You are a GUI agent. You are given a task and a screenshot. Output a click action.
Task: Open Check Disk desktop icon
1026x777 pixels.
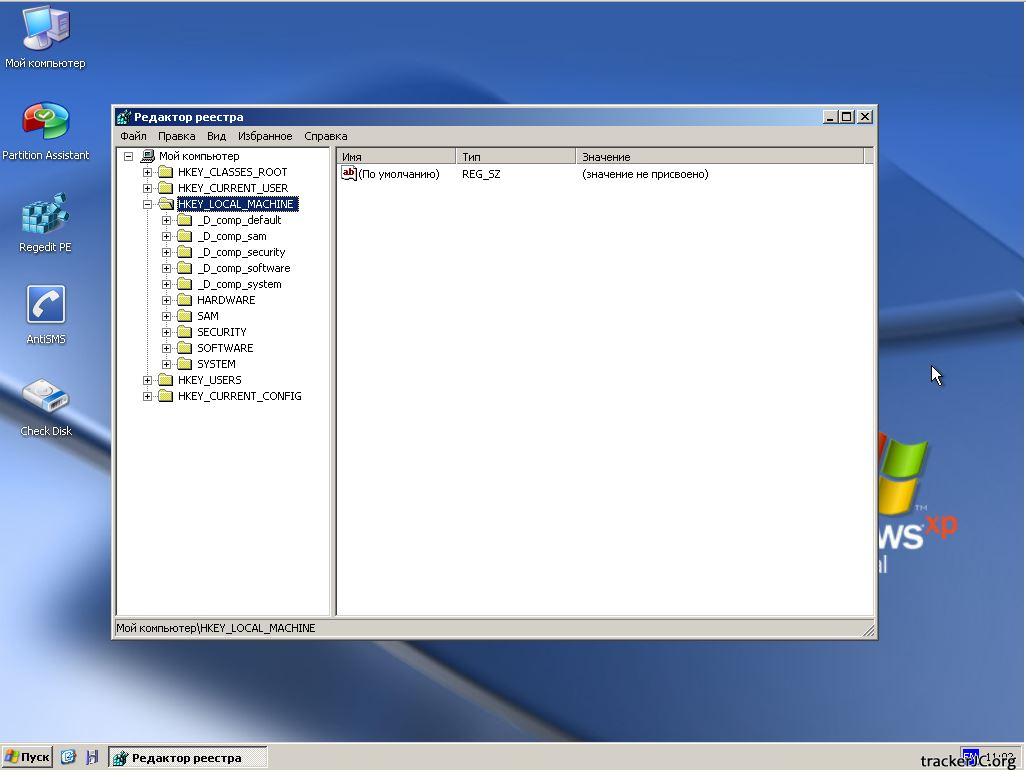pos(45,398)
